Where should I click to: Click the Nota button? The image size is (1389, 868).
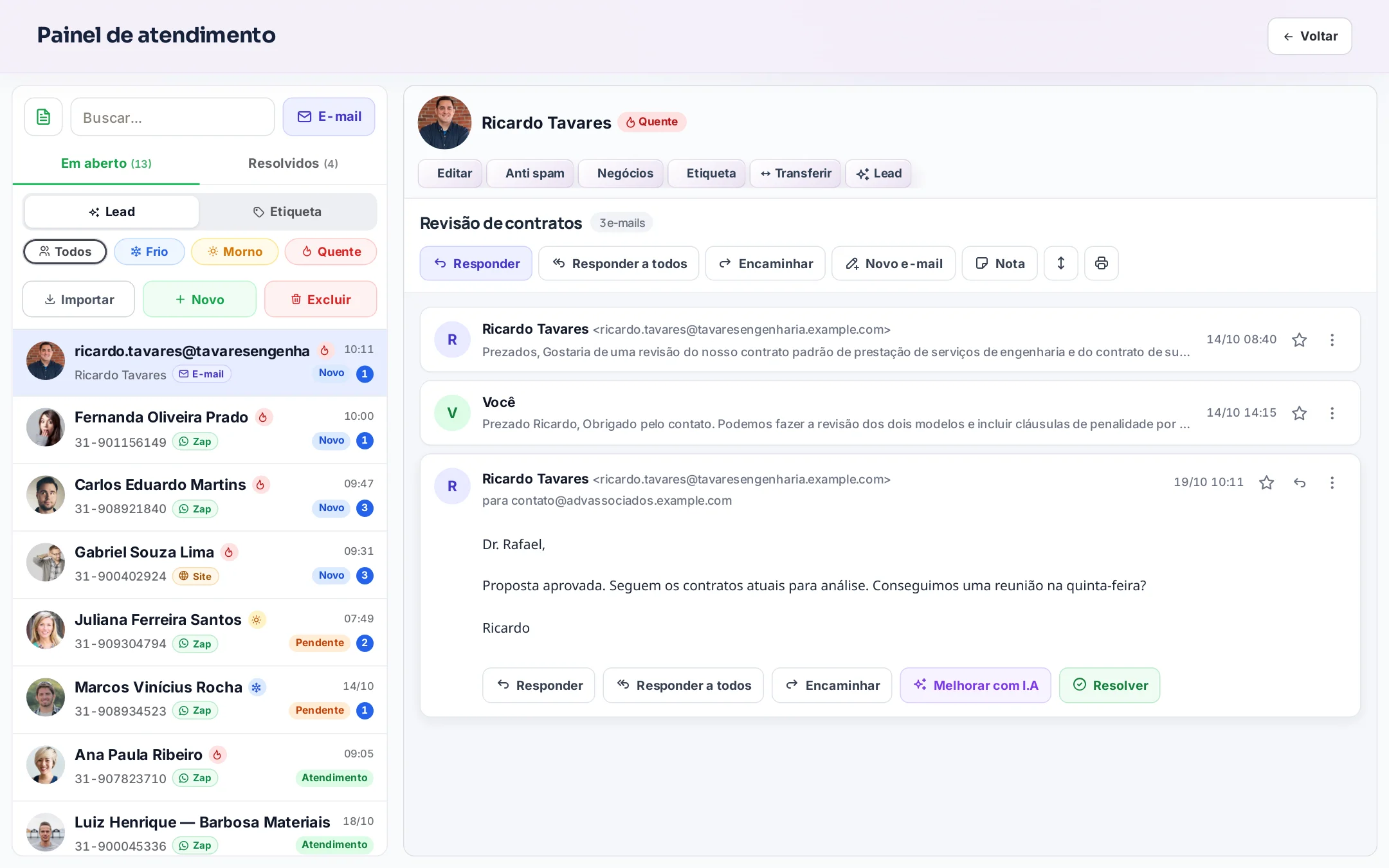click(999, 263)
